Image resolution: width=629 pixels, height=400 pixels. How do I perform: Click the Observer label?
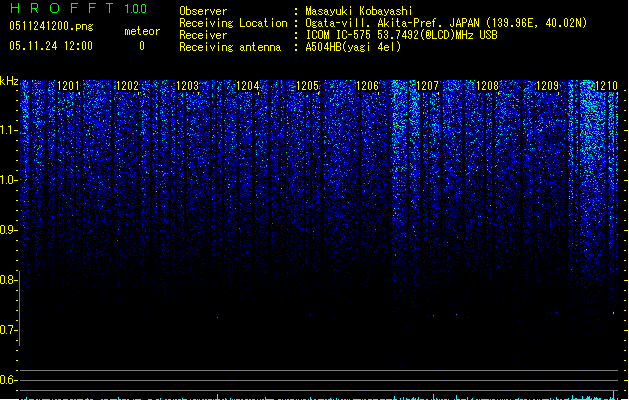point(203,11)
